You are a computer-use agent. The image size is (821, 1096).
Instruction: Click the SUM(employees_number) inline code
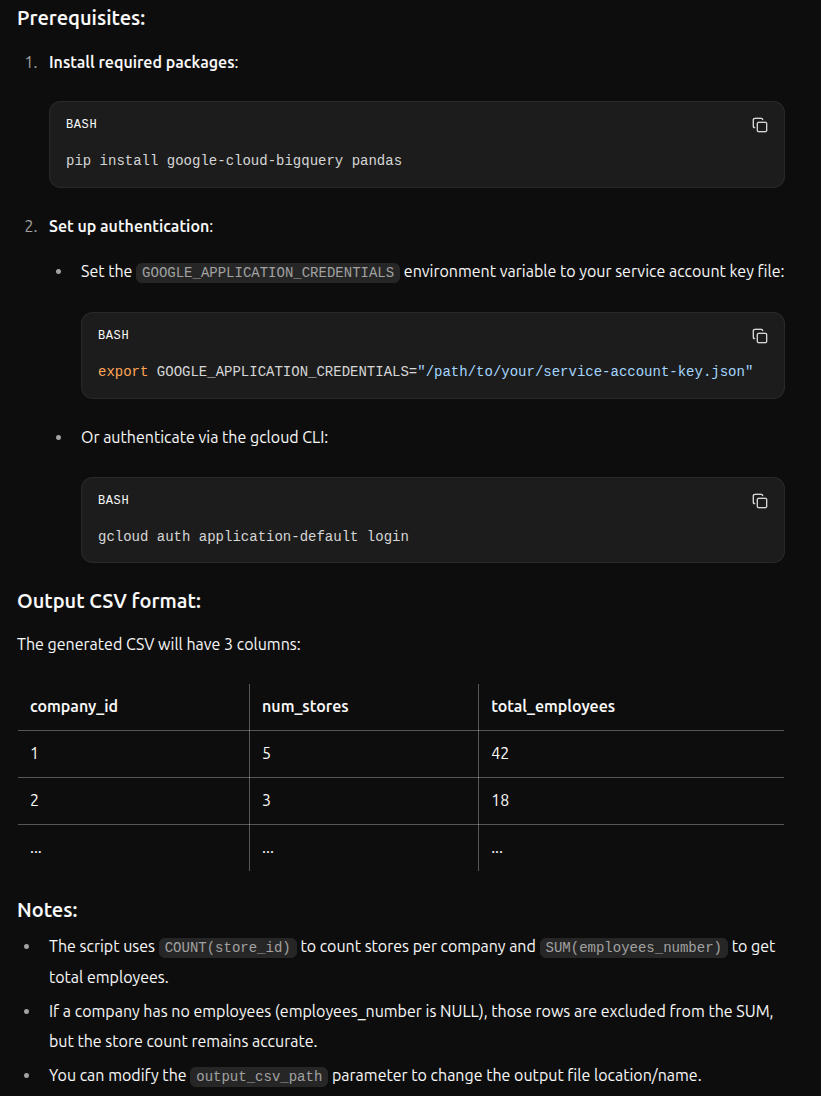634,947
